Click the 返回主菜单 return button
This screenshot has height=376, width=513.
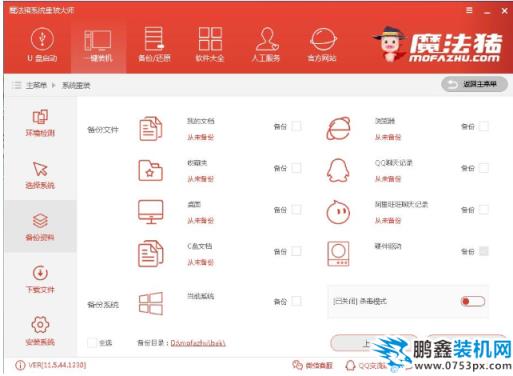pos(474,84)
